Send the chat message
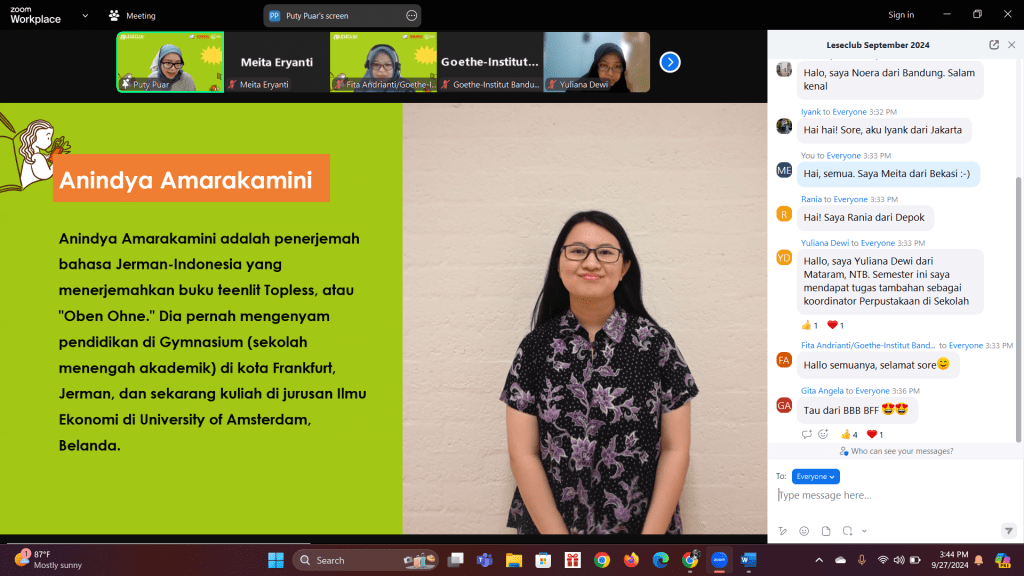Viewport: 1024px width, 576px height. click(x=1008, y=531)
